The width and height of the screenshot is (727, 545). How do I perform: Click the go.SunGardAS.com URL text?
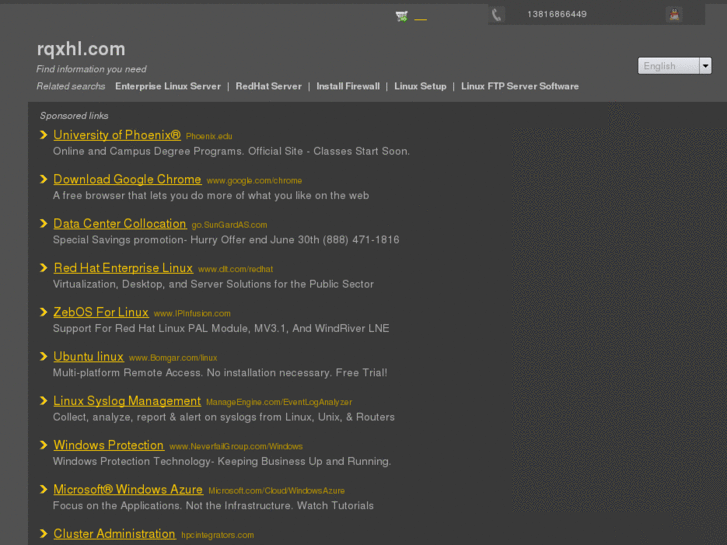pos(229,225)
